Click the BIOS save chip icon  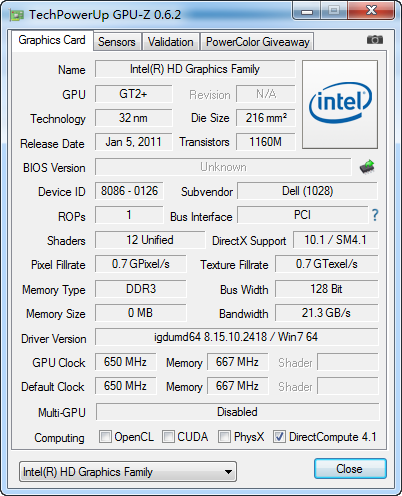367,167
